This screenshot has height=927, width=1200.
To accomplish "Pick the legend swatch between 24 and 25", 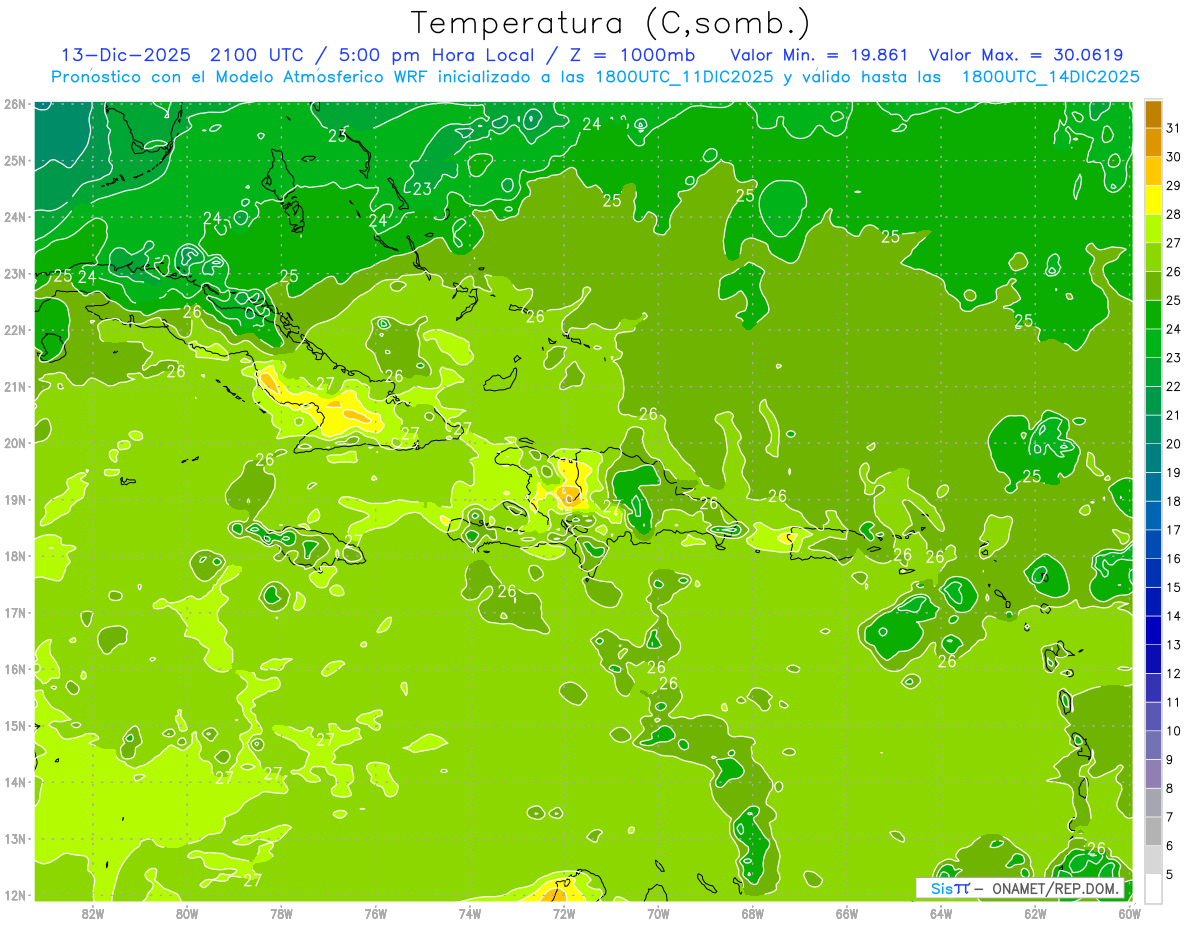I will pos(1153,314).
